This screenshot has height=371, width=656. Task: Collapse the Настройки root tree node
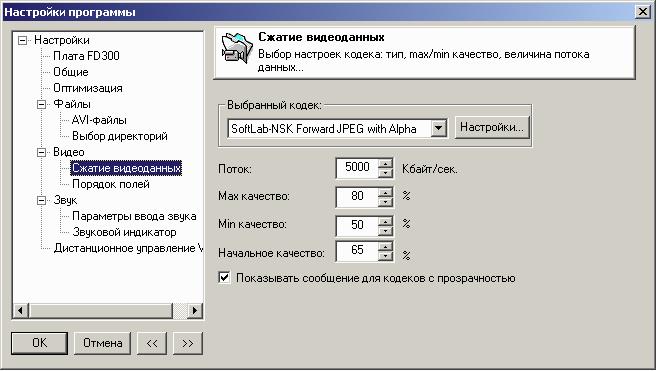tap(23, 41)
